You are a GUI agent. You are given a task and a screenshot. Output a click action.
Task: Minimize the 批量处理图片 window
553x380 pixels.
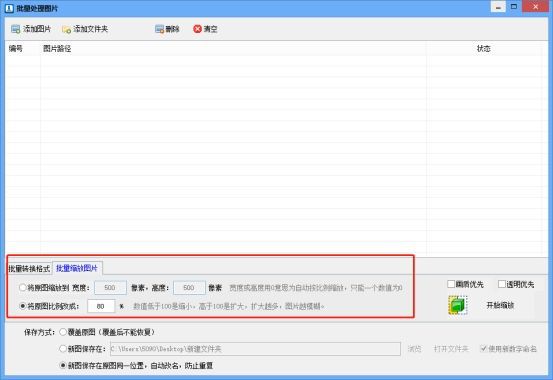pos(498,7)
